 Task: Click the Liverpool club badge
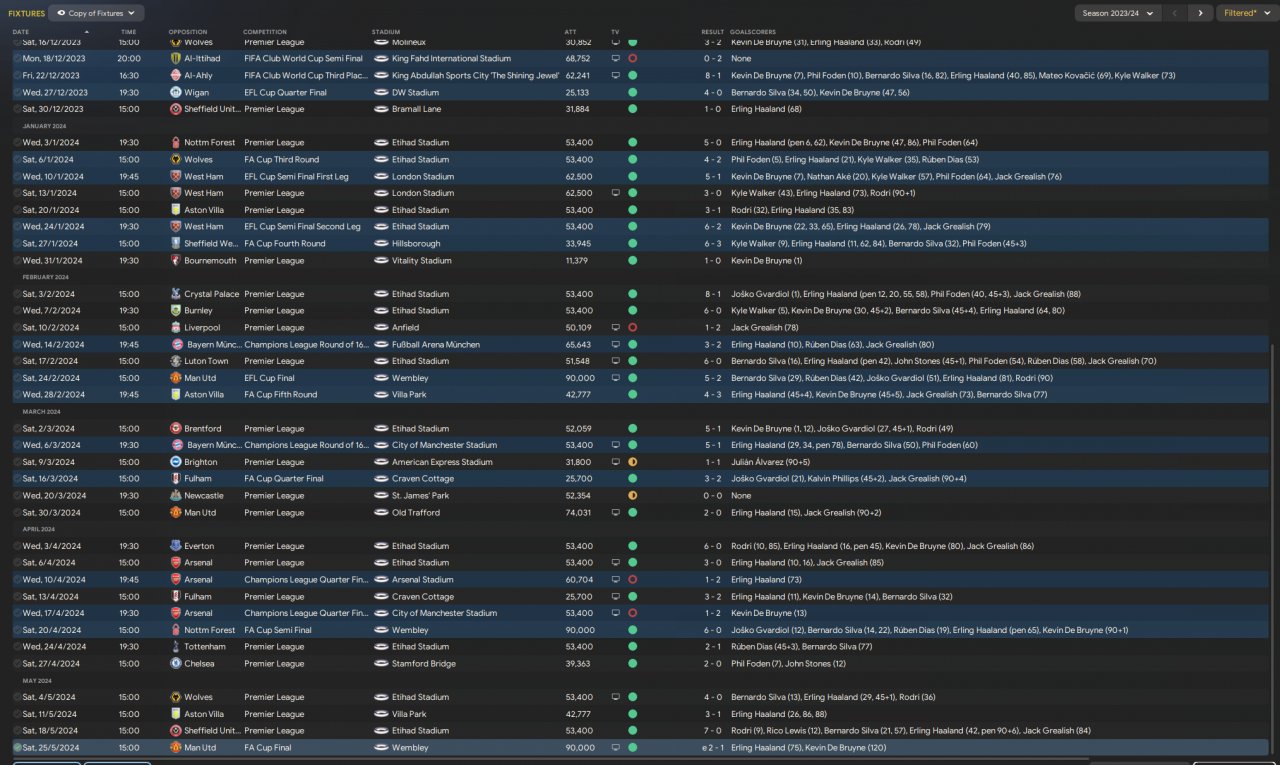pyautogui.click(x=176, y=328)
